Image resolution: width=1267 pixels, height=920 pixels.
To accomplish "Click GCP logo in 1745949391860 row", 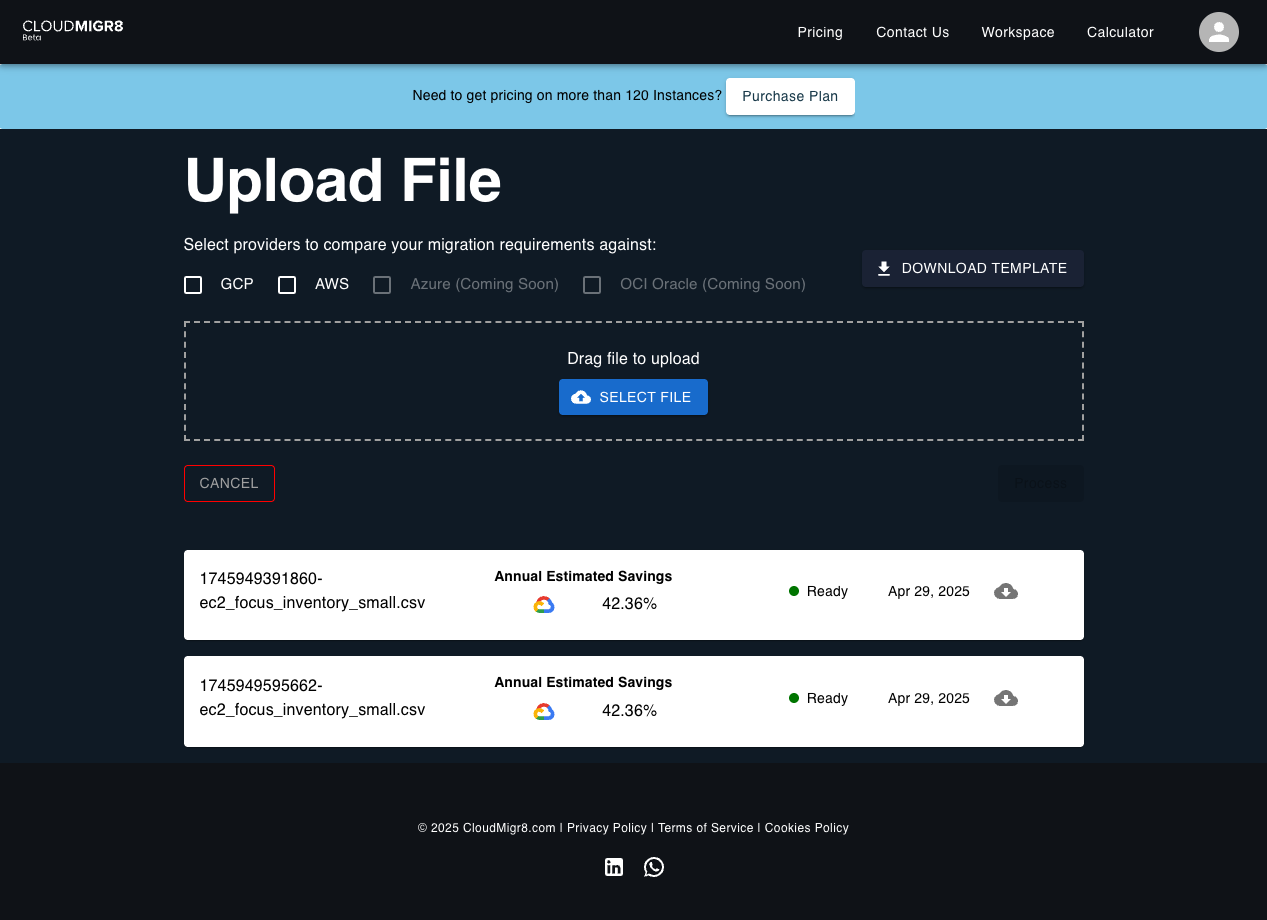I will coord(544,605).
